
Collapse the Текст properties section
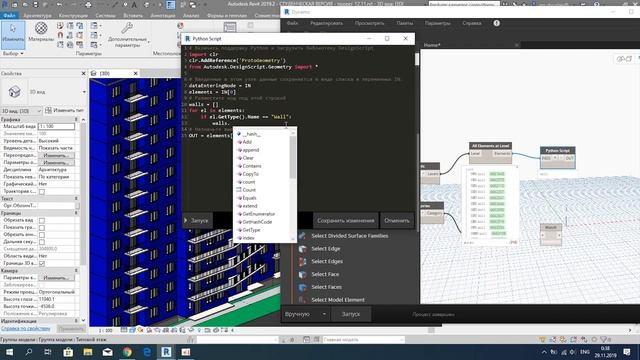coord(76,198)
